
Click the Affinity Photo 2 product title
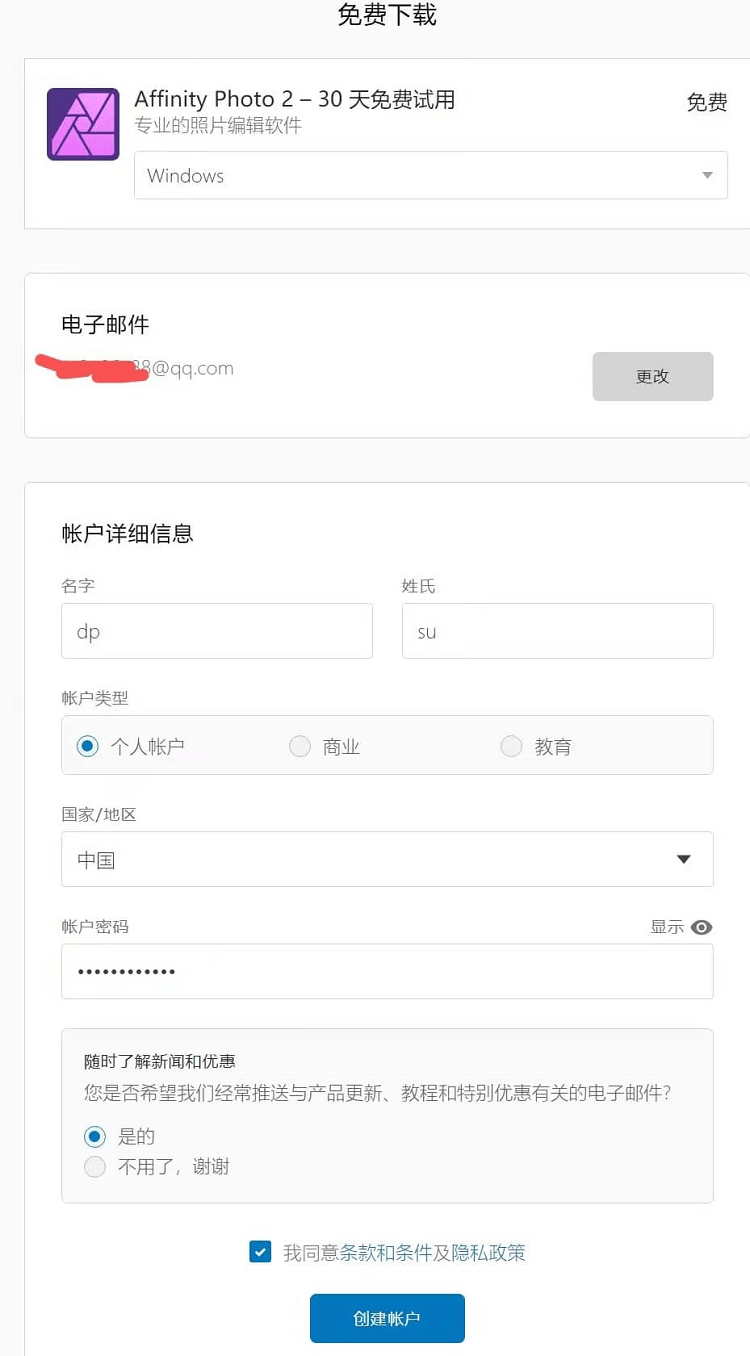click(295, 99)
